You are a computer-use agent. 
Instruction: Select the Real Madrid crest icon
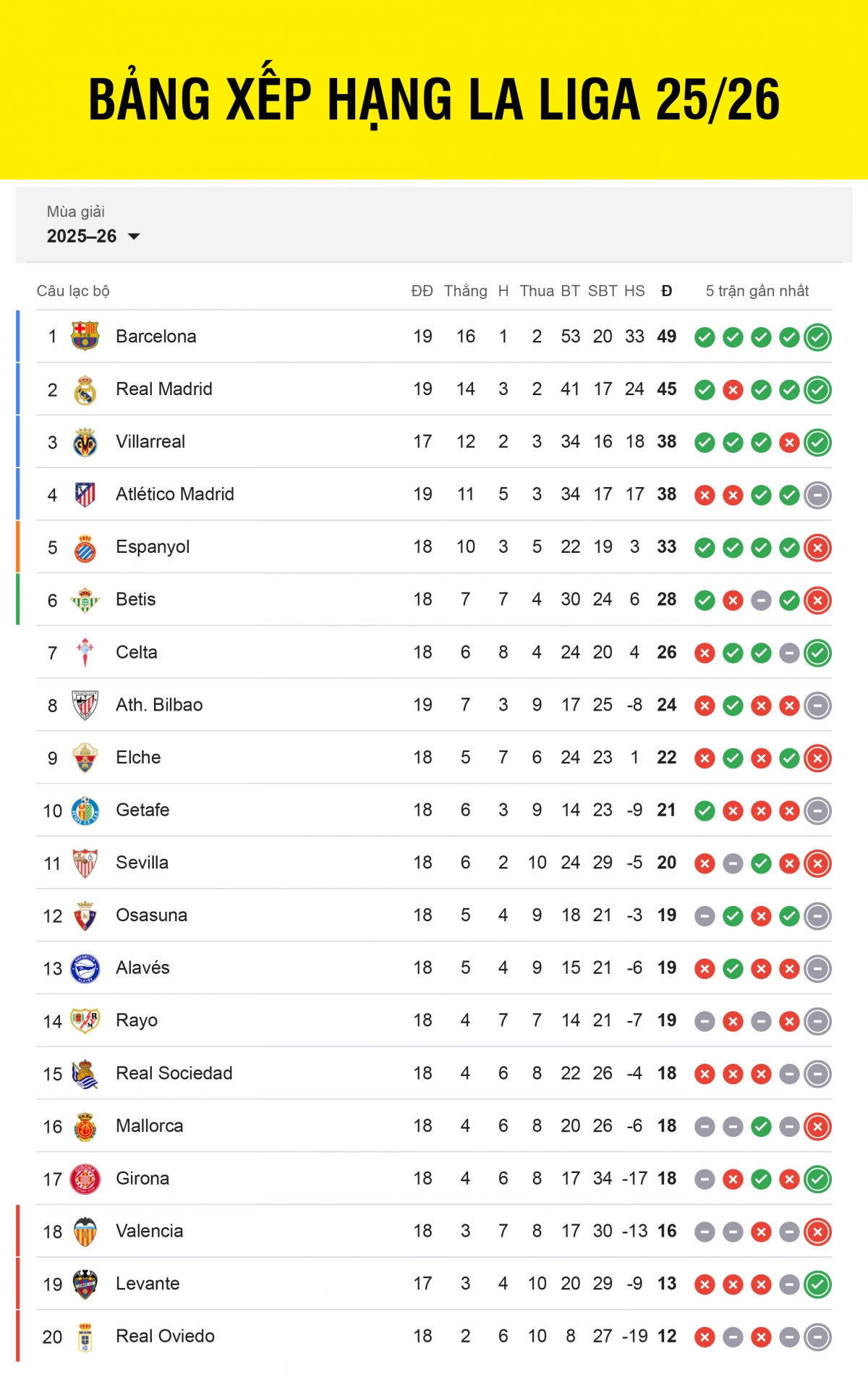click(x=85, y=388)
